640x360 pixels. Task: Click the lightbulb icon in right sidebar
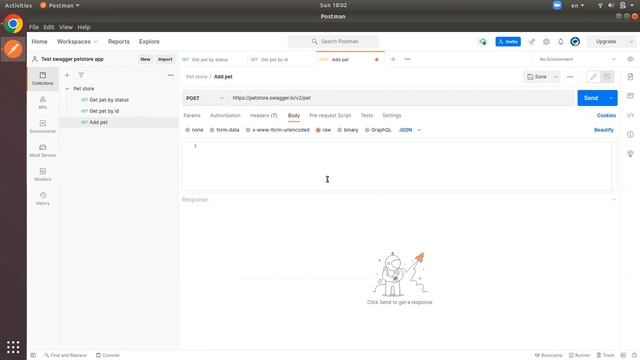point(630,153)
